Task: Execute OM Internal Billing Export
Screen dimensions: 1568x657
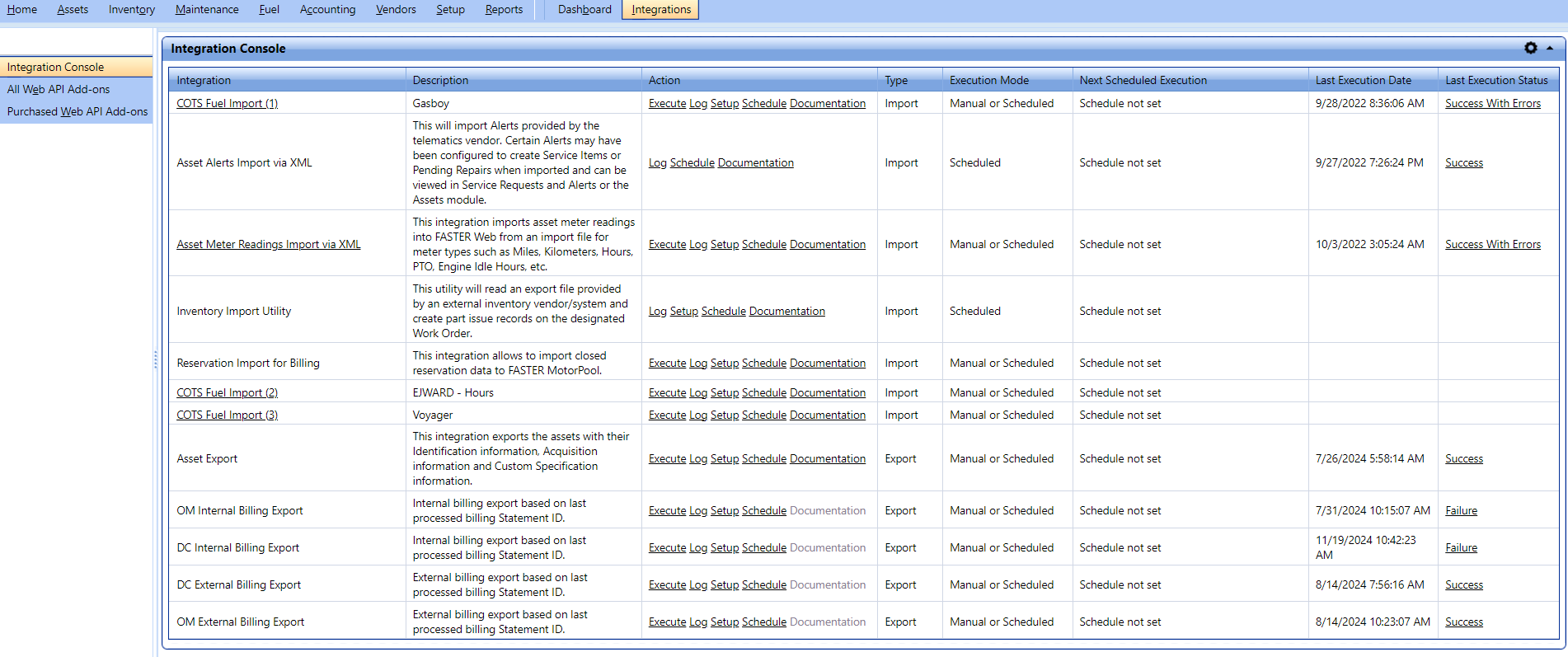Action: point(667,510)
